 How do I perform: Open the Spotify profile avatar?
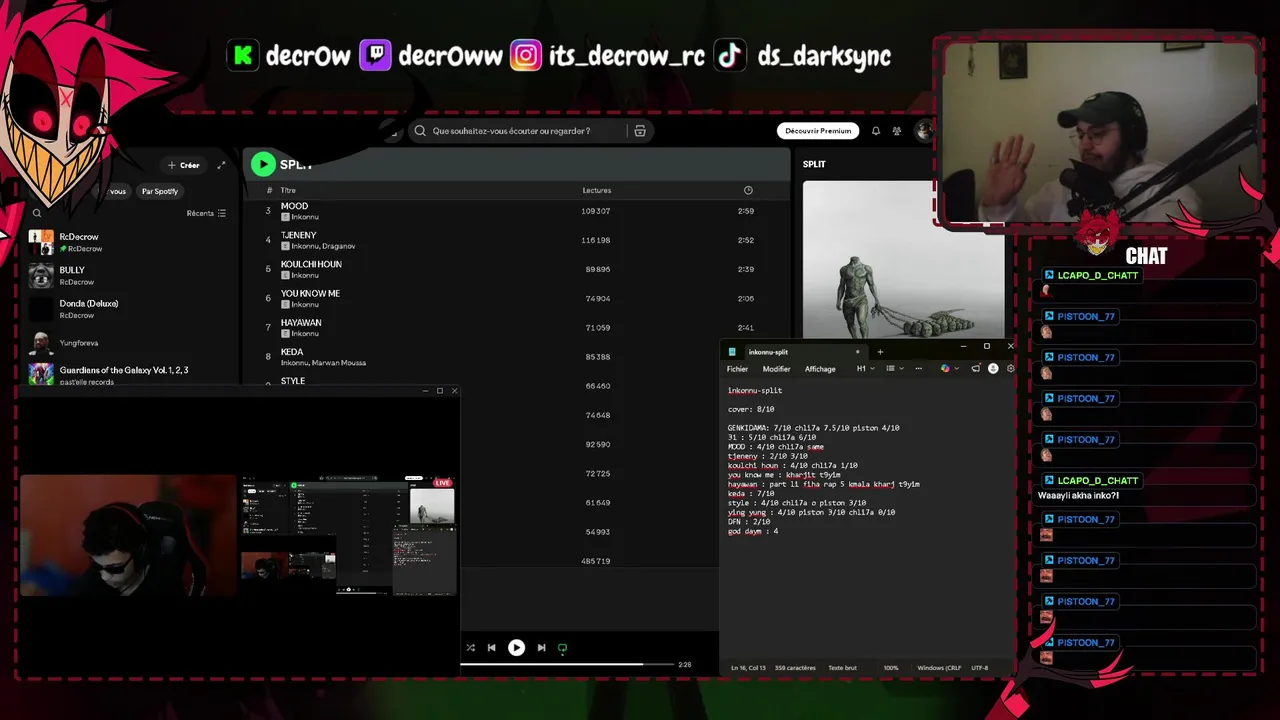[x=923, y=131]
